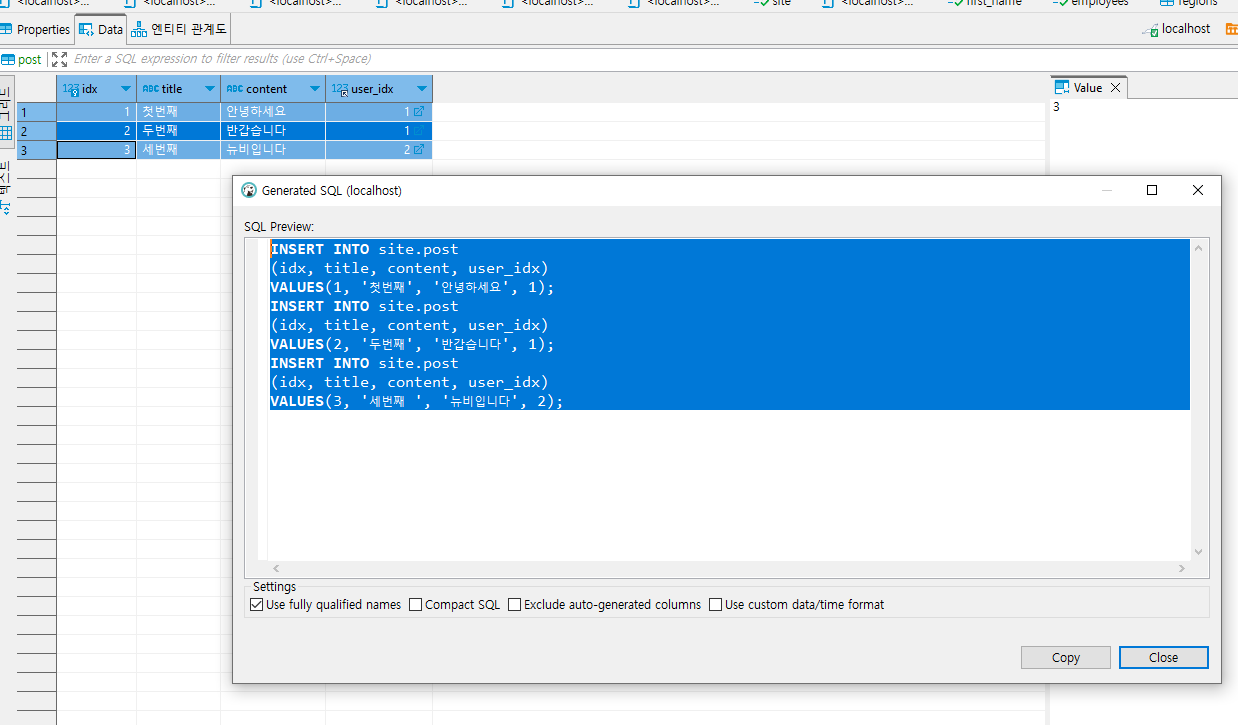Click the Value panel text 3
This screenshot has width=1238, height=725.
pyautogui.click(x=1056, y=107)
